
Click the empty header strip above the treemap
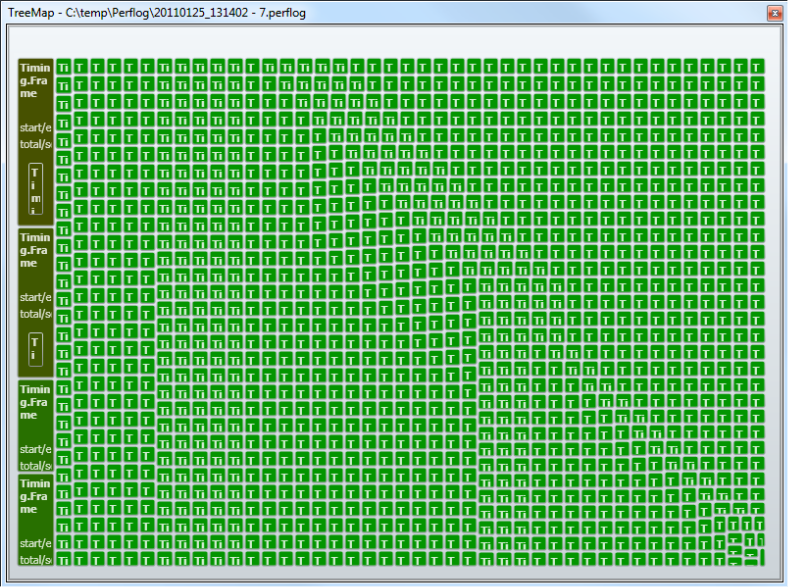394,41
